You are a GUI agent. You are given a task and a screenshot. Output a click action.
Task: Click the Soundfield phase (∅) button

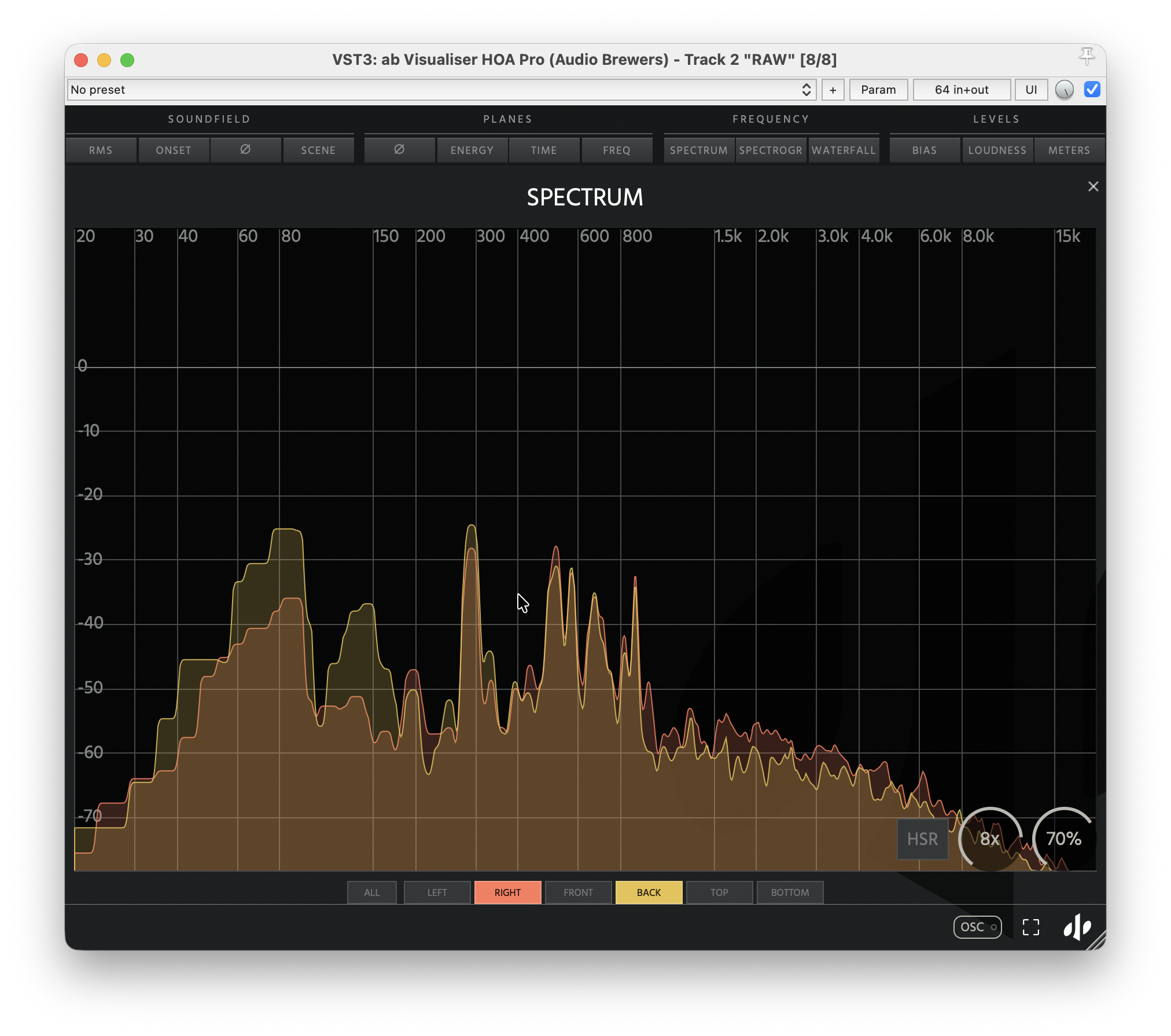245,150
